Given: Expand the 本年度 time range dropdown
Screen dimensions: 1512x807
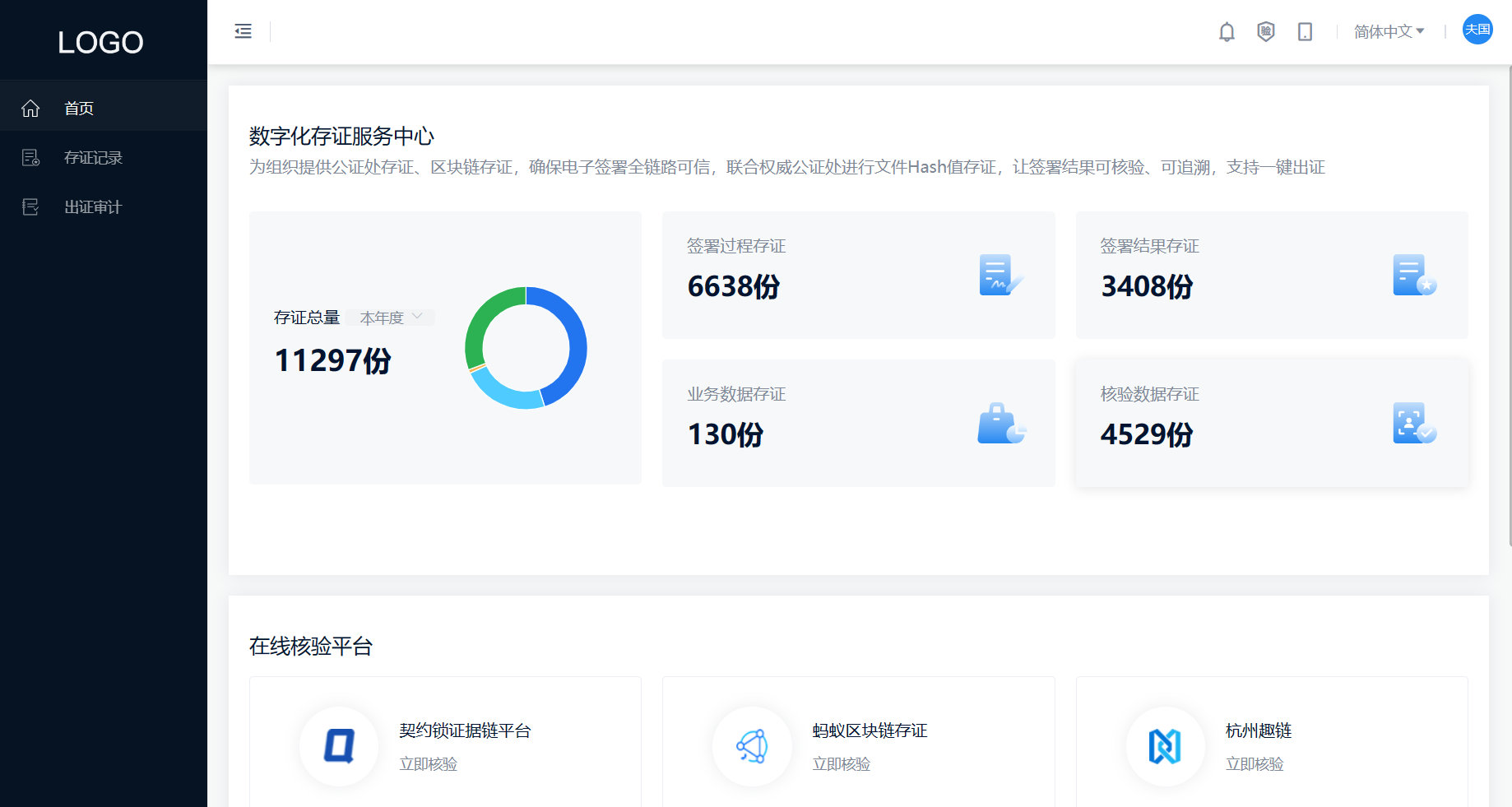Looking at the screenshot, I should (x=391, y=317).
